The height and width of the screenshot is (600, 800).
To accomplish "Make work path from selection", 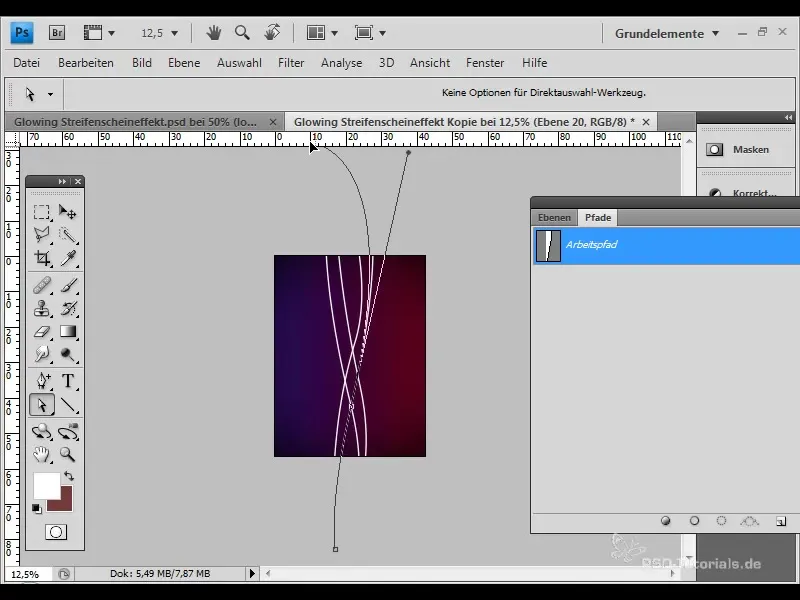I will click(749, 521).
